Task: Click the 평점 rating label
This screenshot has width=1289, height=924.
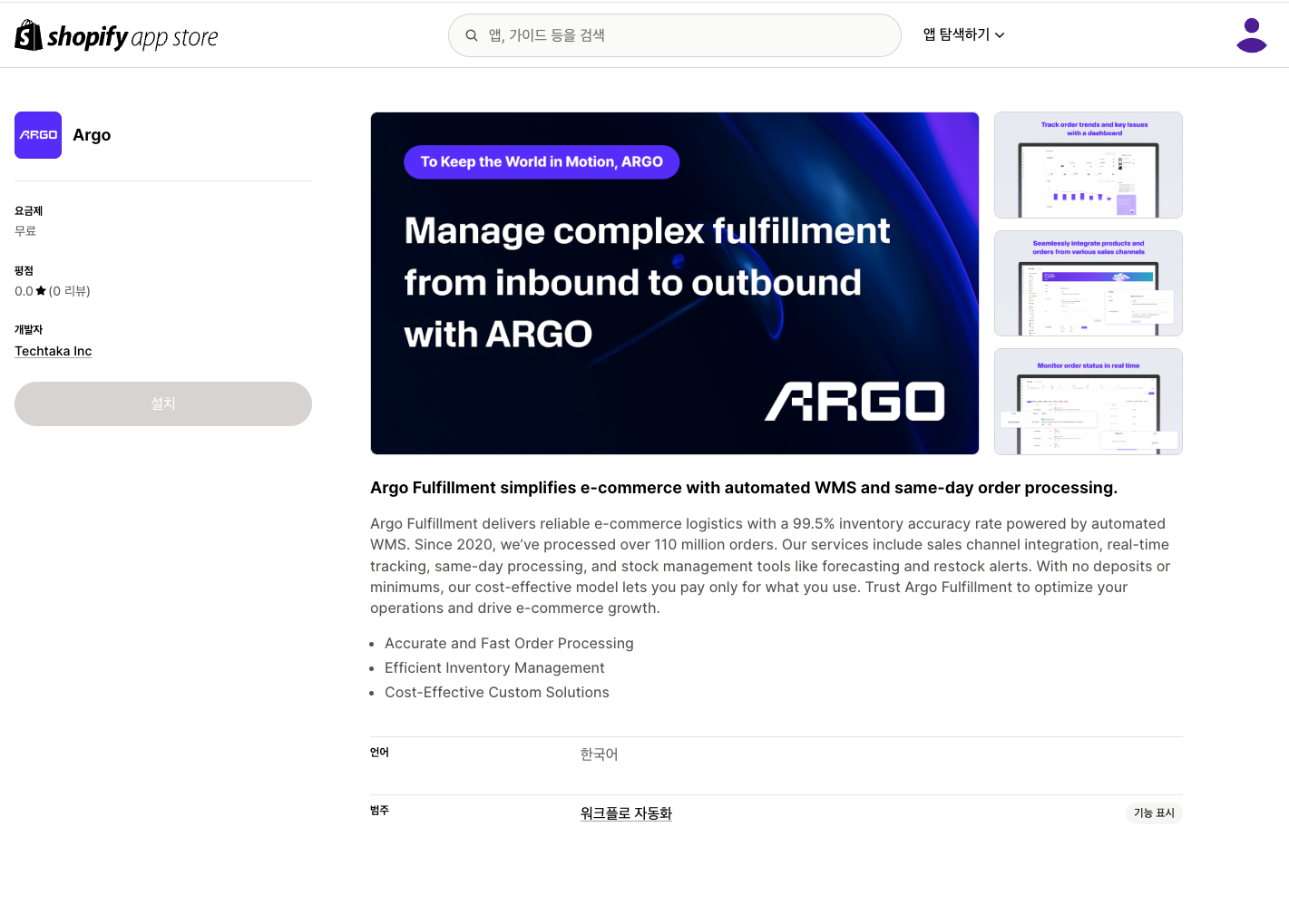Action: [x=24, y=271]
